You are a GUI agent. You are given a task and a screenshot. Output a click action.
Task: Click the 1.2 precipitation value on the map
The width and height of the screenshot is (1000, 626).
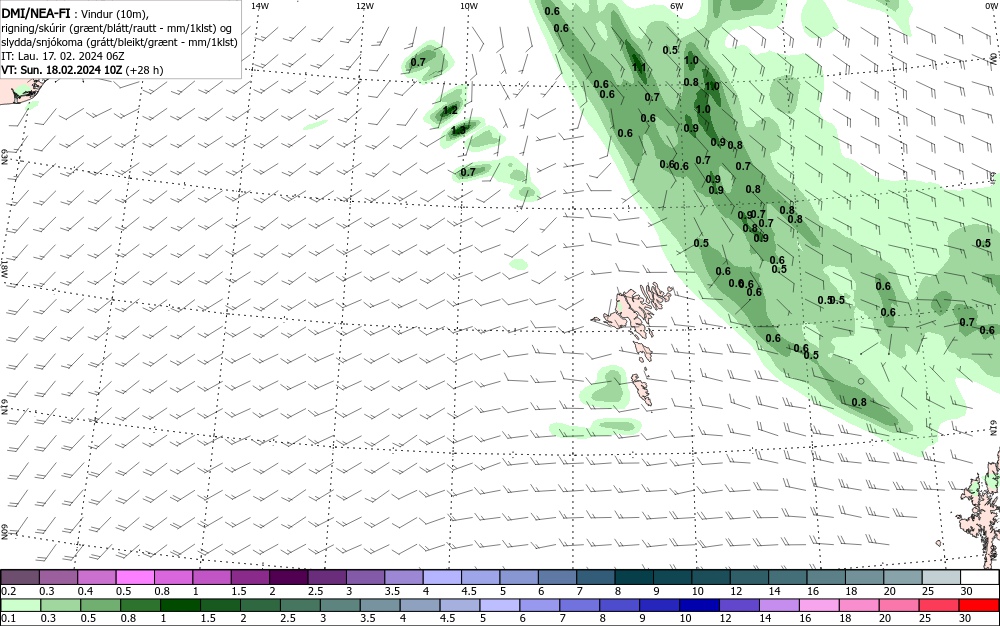point(450,110)
